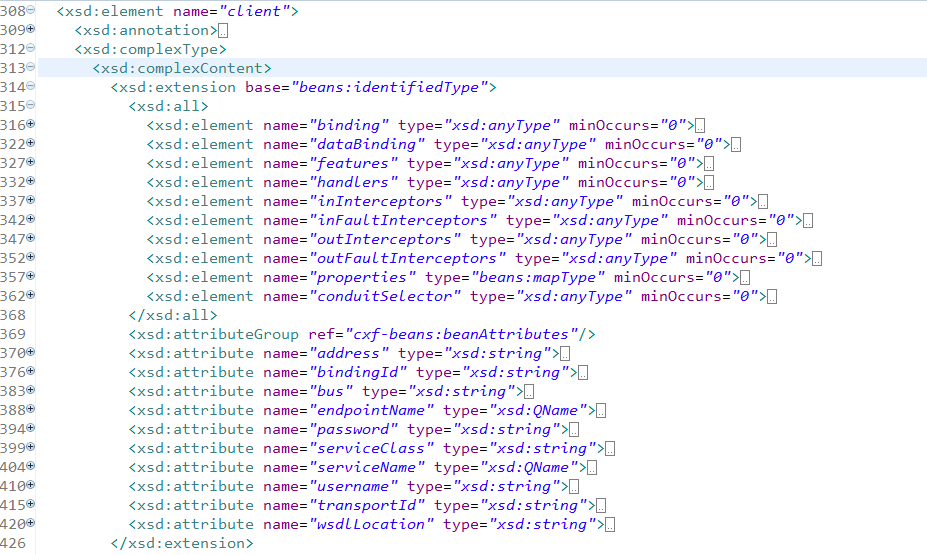Image resolution: width=927 pixels, height=555 pixels.
Task: Click the "beans:identifiedType" base value
Action: point(389,87)
